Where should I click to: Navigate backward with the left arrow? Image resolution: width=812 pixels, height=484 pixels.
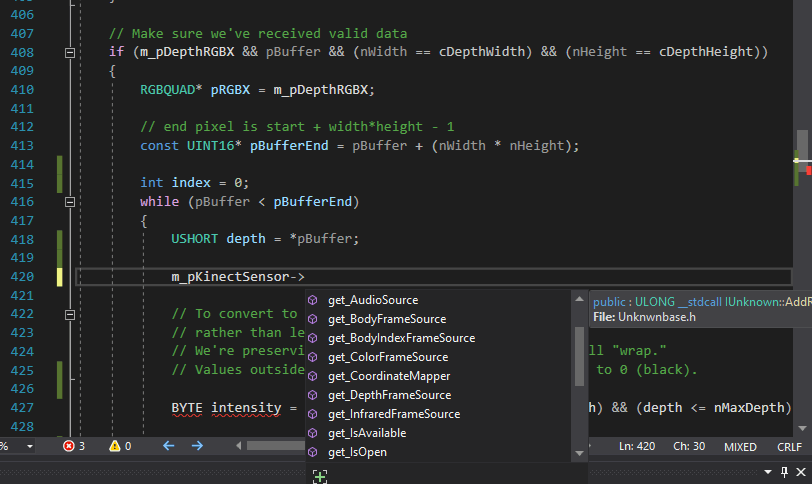(168, 446)
